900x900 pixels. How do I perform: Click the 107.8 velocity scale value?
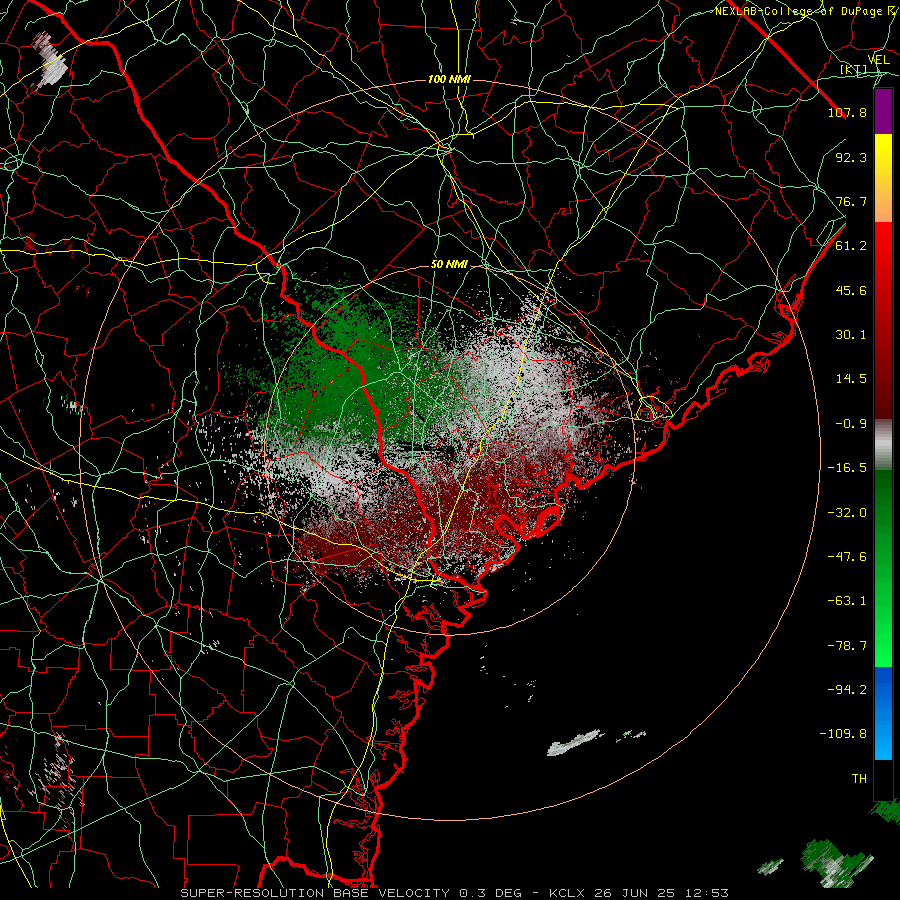(847, 112)
